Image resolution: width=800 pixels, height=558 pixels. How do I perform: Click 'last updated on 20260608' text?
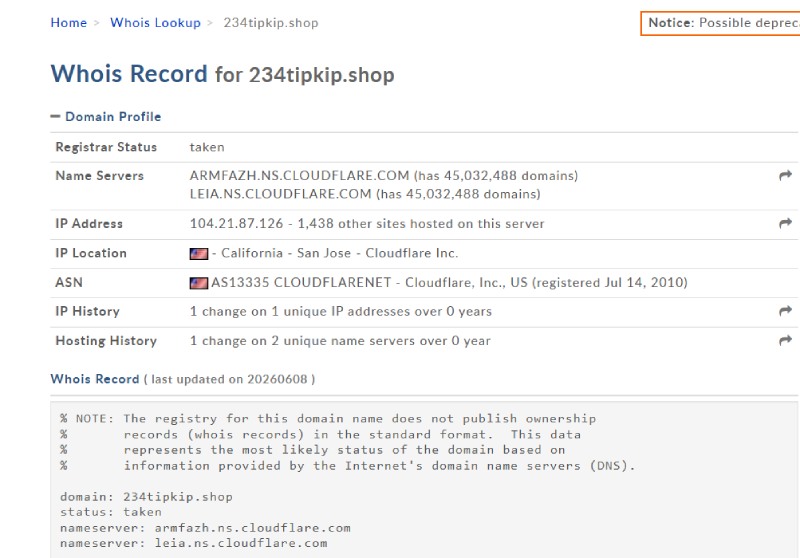230,379
